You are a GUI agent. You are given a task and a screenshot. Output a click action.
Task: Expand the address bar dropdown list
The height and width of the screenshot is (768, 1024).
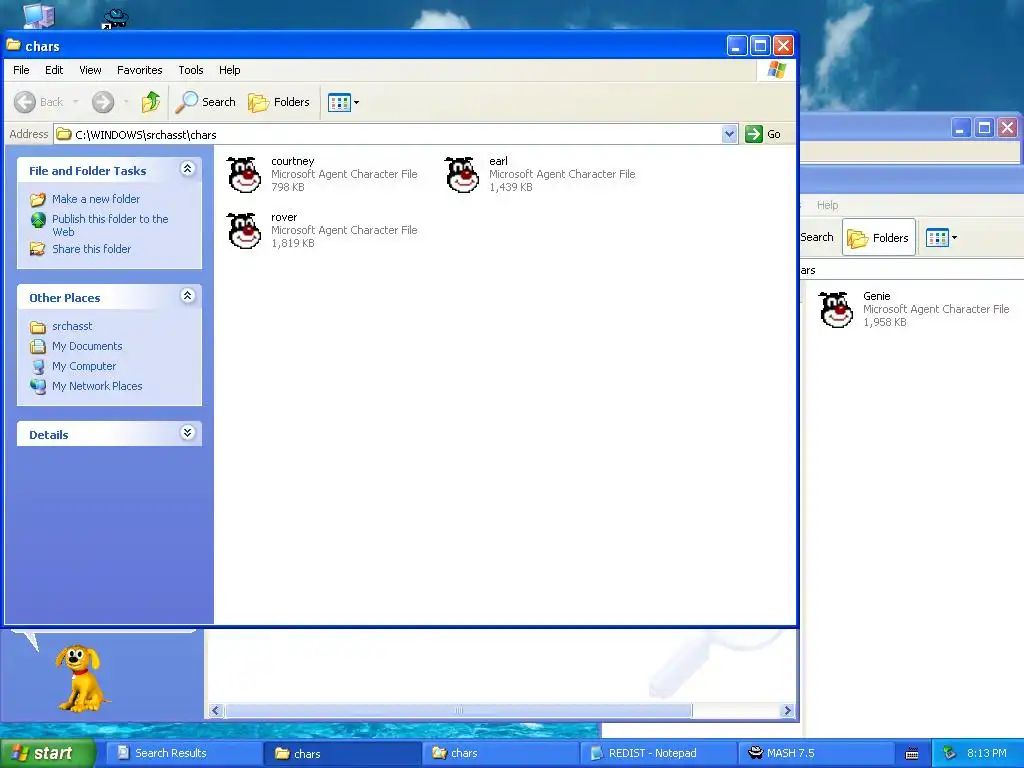coord(729,135)
